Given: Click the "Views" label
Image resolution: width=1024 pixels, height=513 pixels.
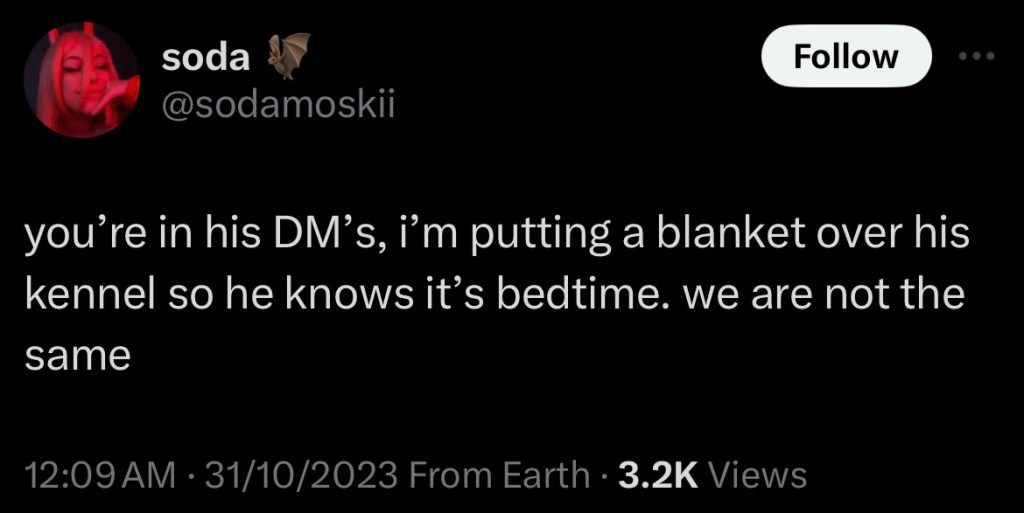Looking at the screenshot, I should (x=757, y=475).
